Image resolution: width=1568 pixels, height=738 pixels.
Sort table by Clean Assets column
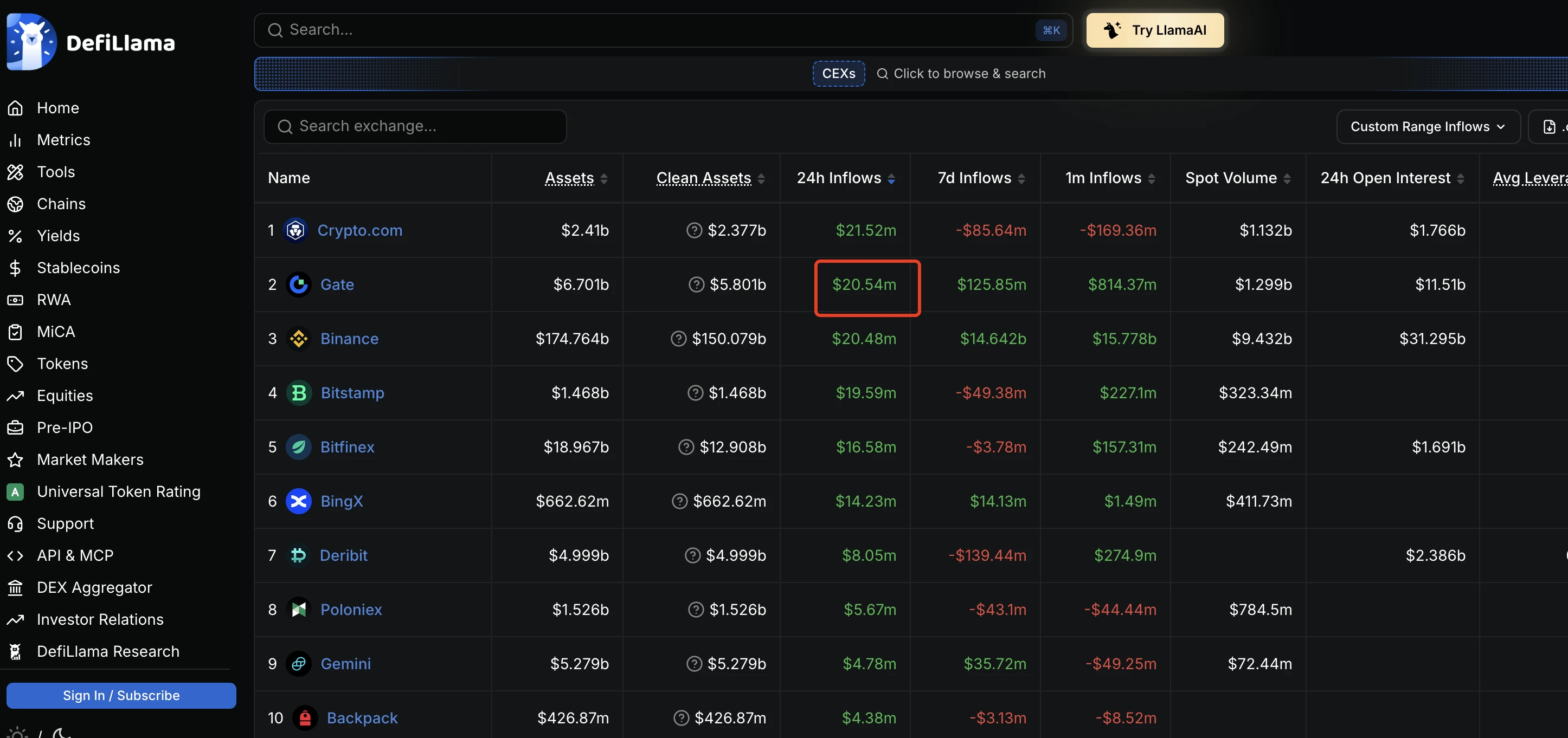[x=710, y=178]
